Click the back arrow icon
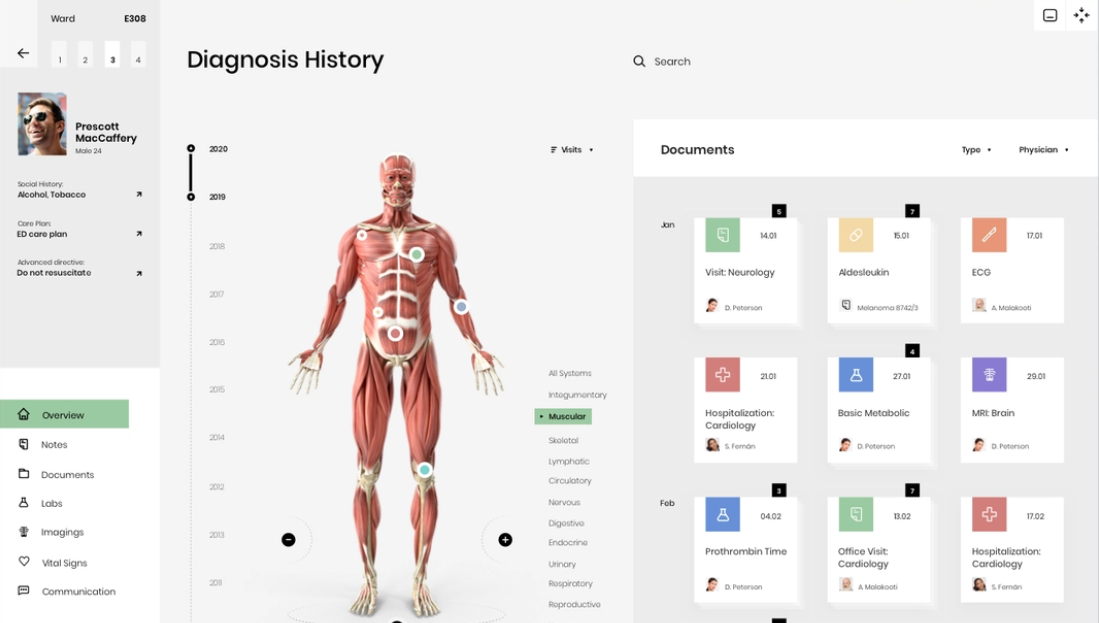Viewport: 1099px width, 623px height. coord(23,54)
